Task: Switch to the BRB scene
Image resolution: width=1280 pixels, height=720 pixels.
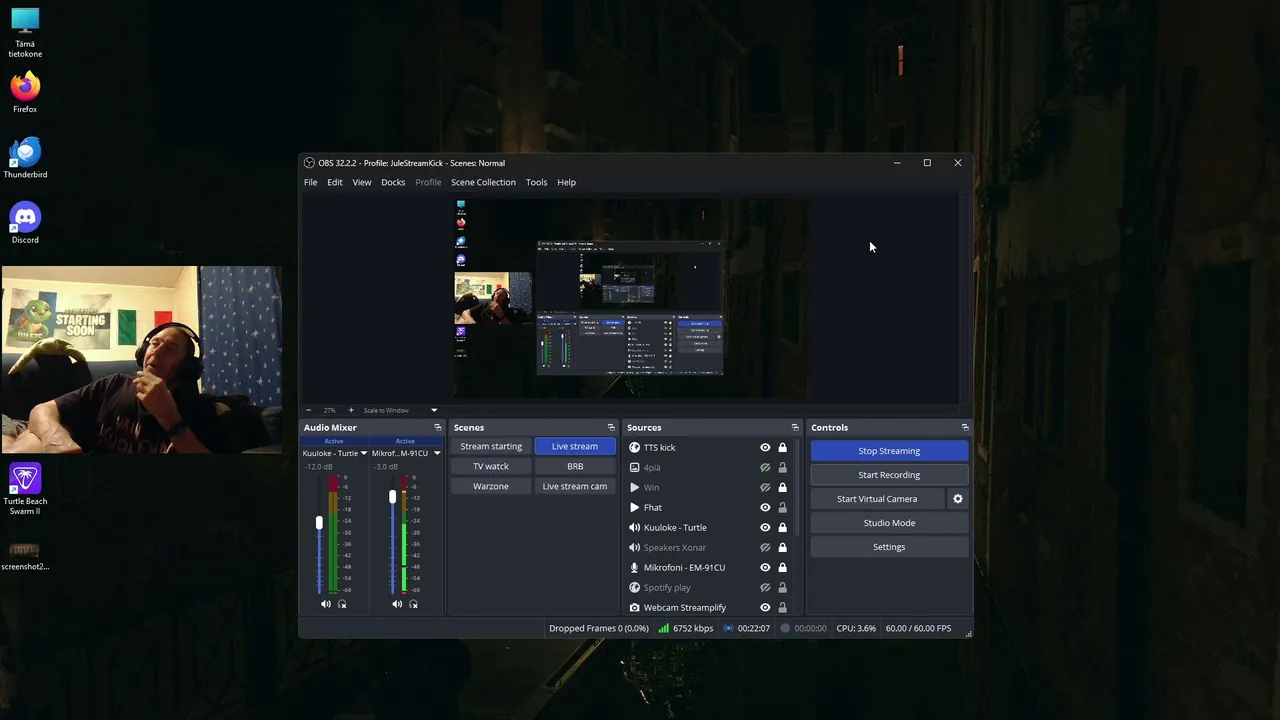Action: tap(575, 466)
